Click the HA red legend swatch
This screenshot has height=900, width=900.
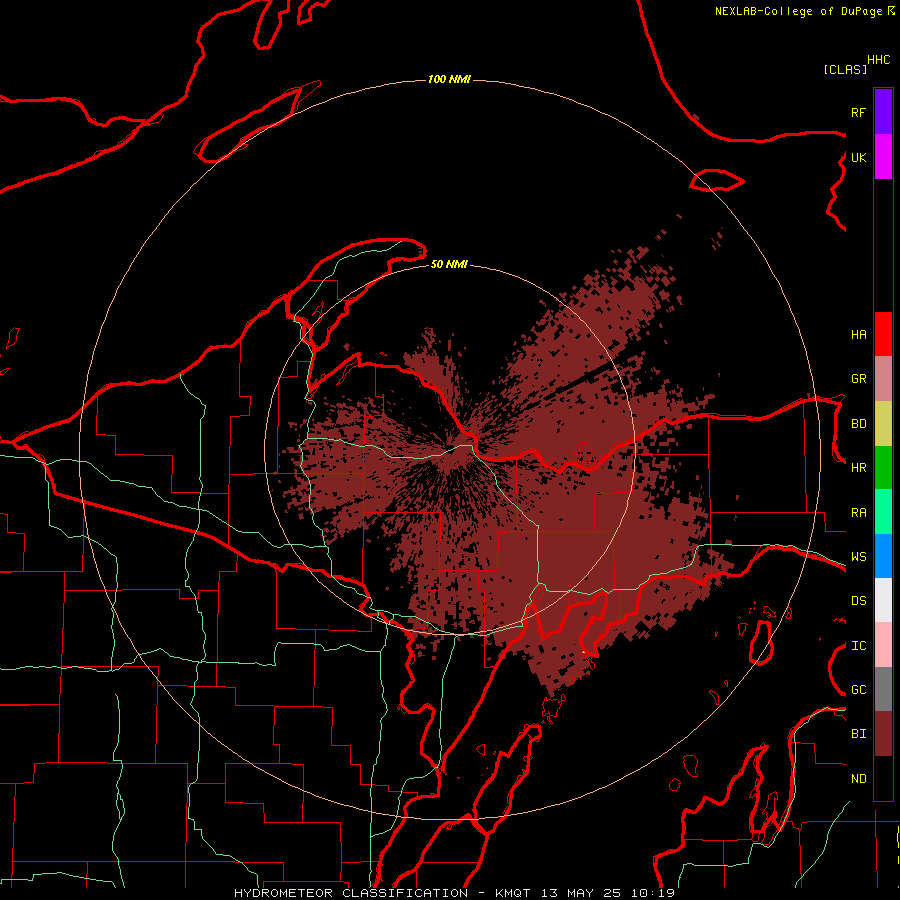[883, 334]
